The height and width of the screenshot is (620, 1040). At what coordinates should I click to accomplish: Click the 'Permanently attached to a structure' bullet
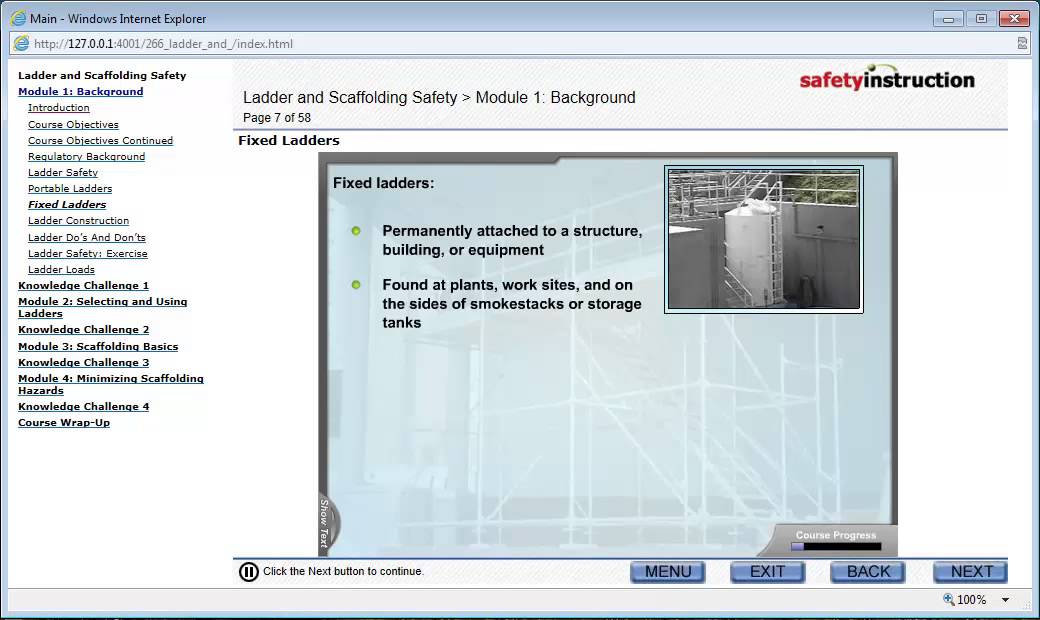512,240
